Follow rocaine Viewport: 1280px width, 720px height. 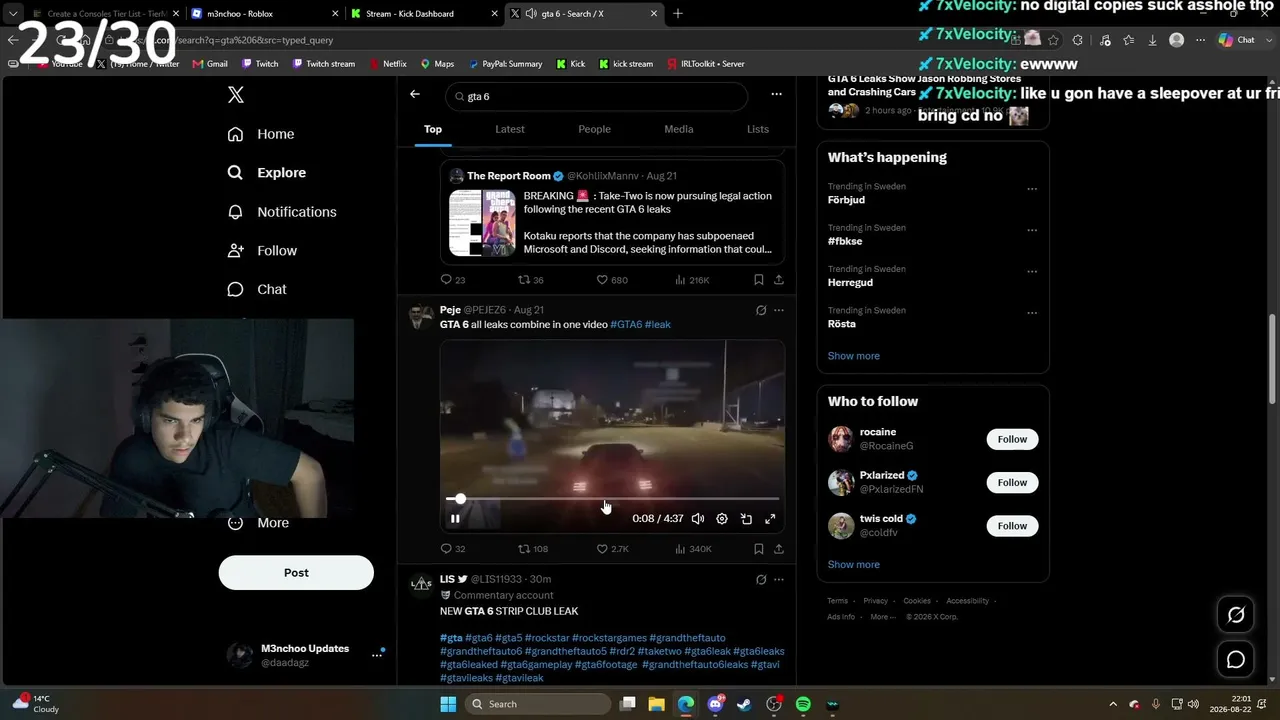point(1012,439)
